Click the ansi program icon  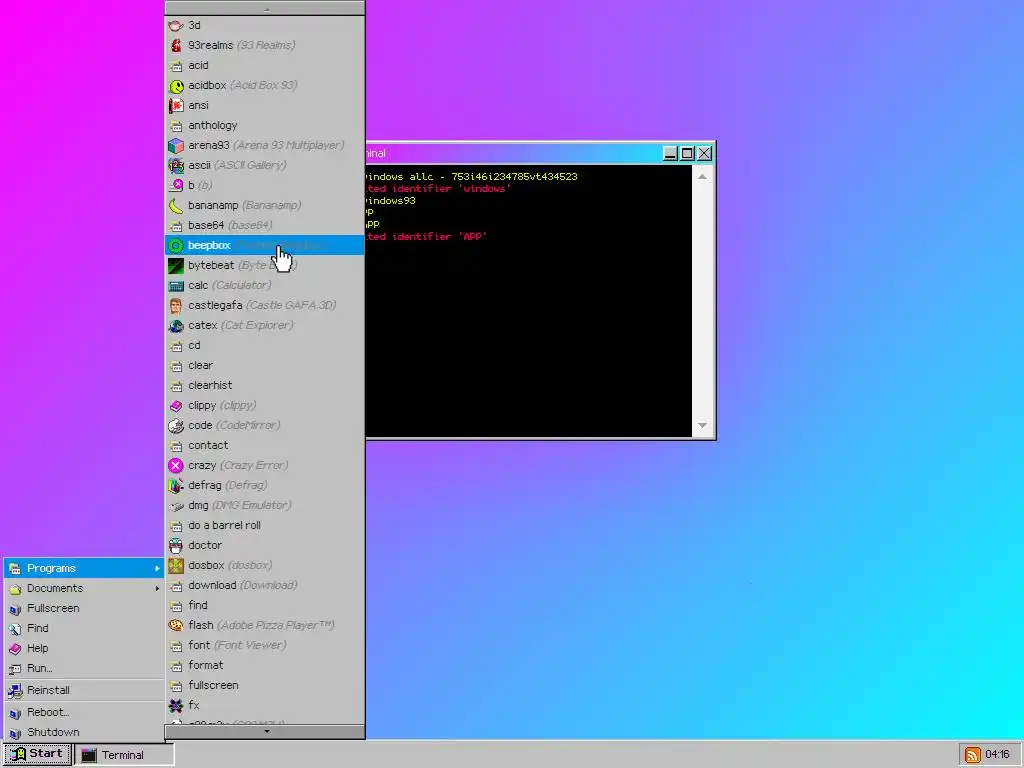[x=176, y=105]
